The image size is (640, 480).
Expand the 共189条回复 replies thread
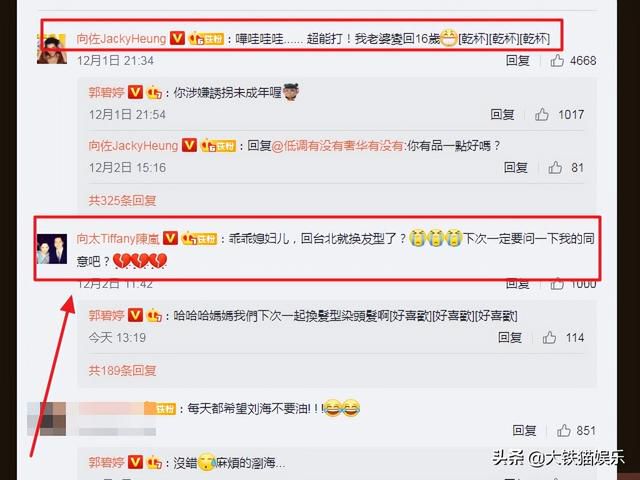122,370
